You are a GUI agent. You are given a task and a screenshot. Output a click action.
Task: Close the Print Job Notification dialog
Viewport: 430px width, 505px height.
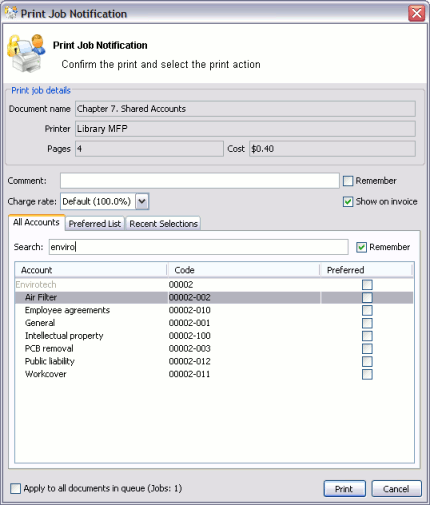(416, 13)
